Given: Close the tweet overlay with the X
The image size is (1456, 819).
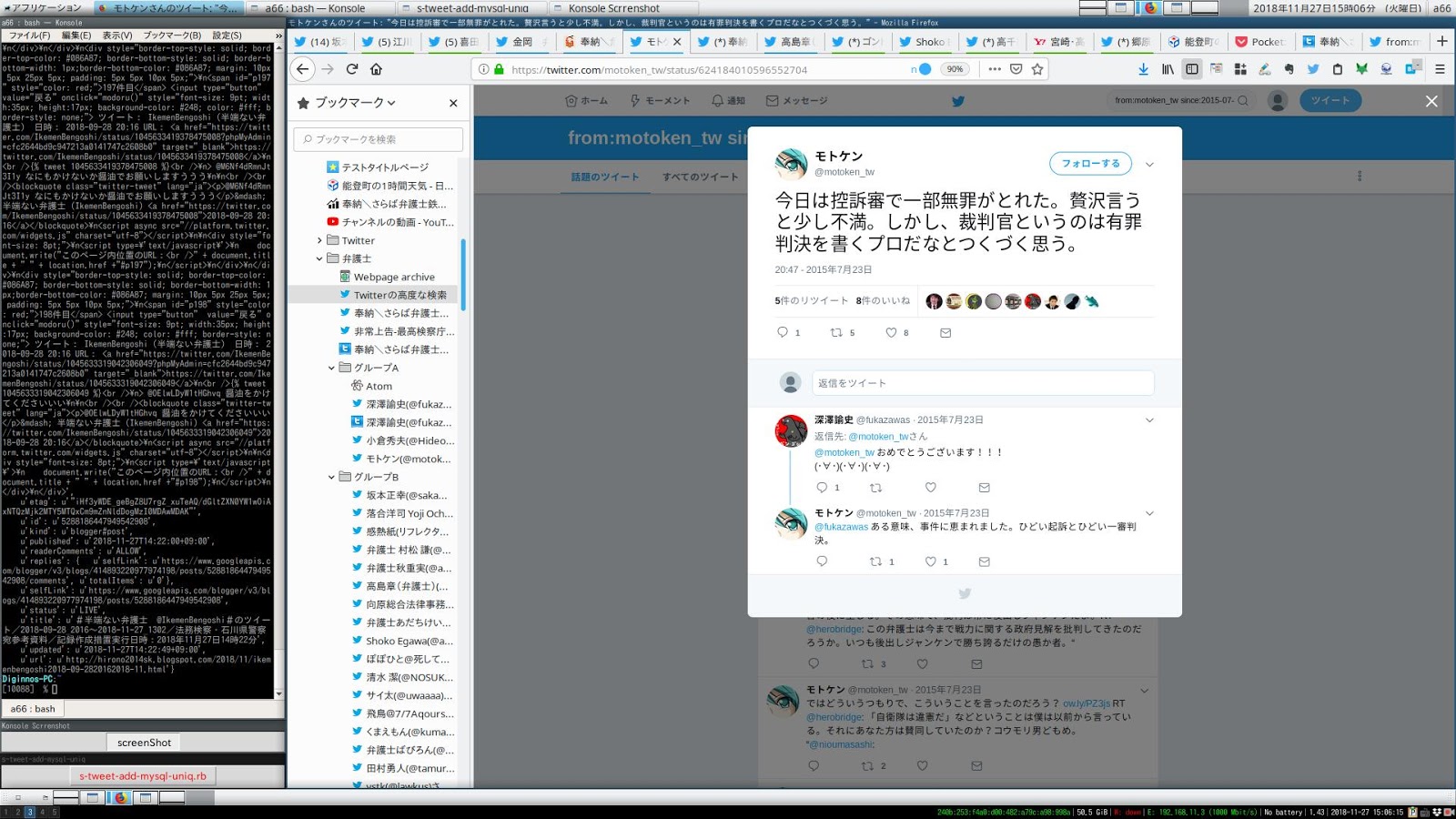Looking at the screenshot, I should pos(1431,101).
